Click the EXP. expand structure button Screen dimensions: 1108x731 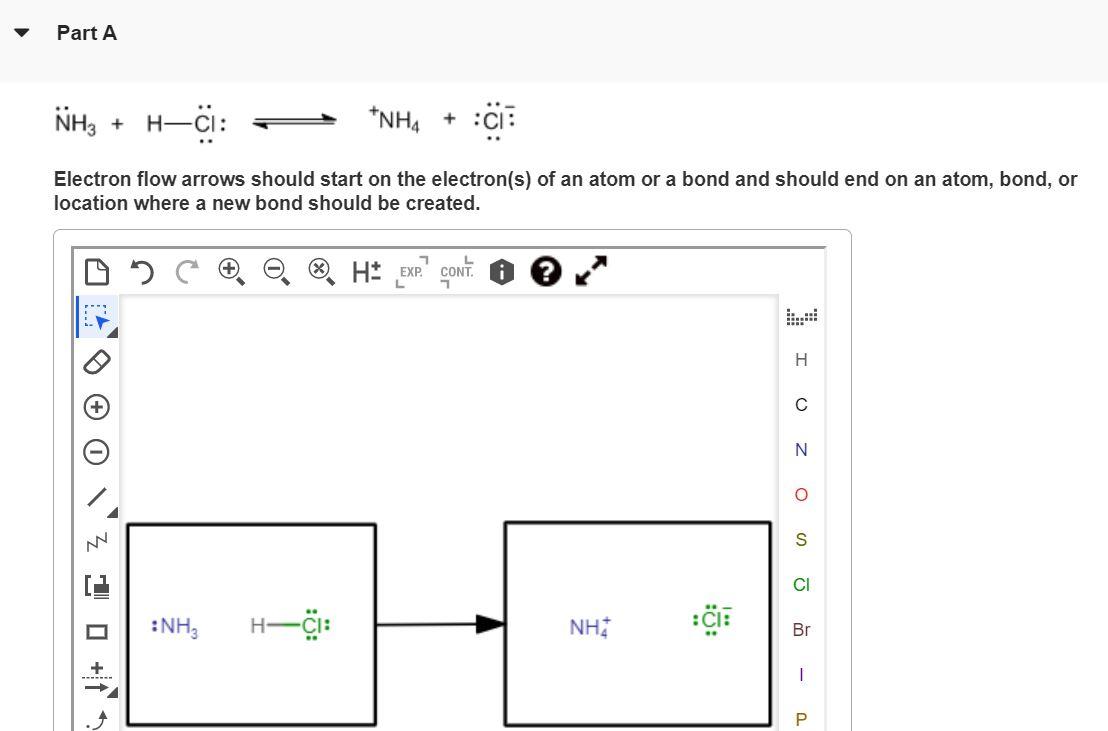click(x=412, y=271)
